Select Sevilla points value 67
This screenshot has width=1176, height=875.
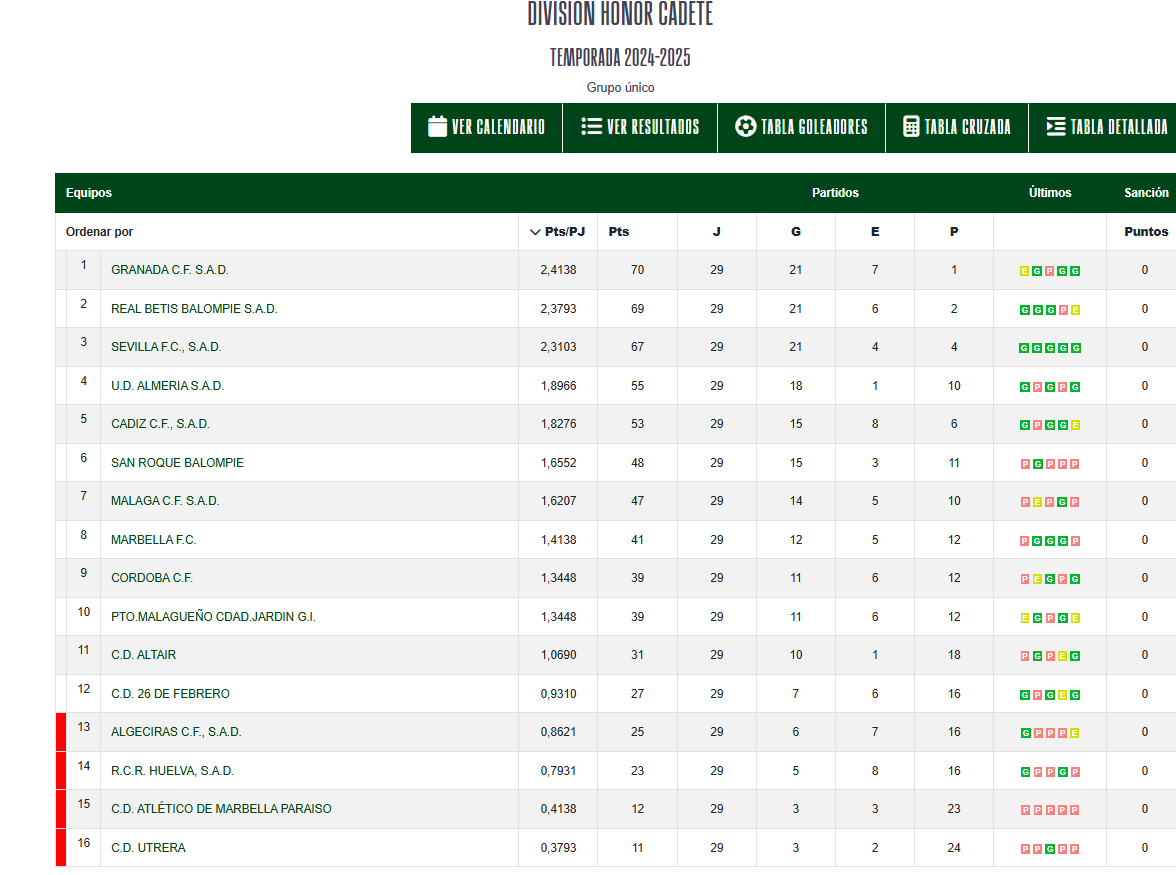coord(638,347)
